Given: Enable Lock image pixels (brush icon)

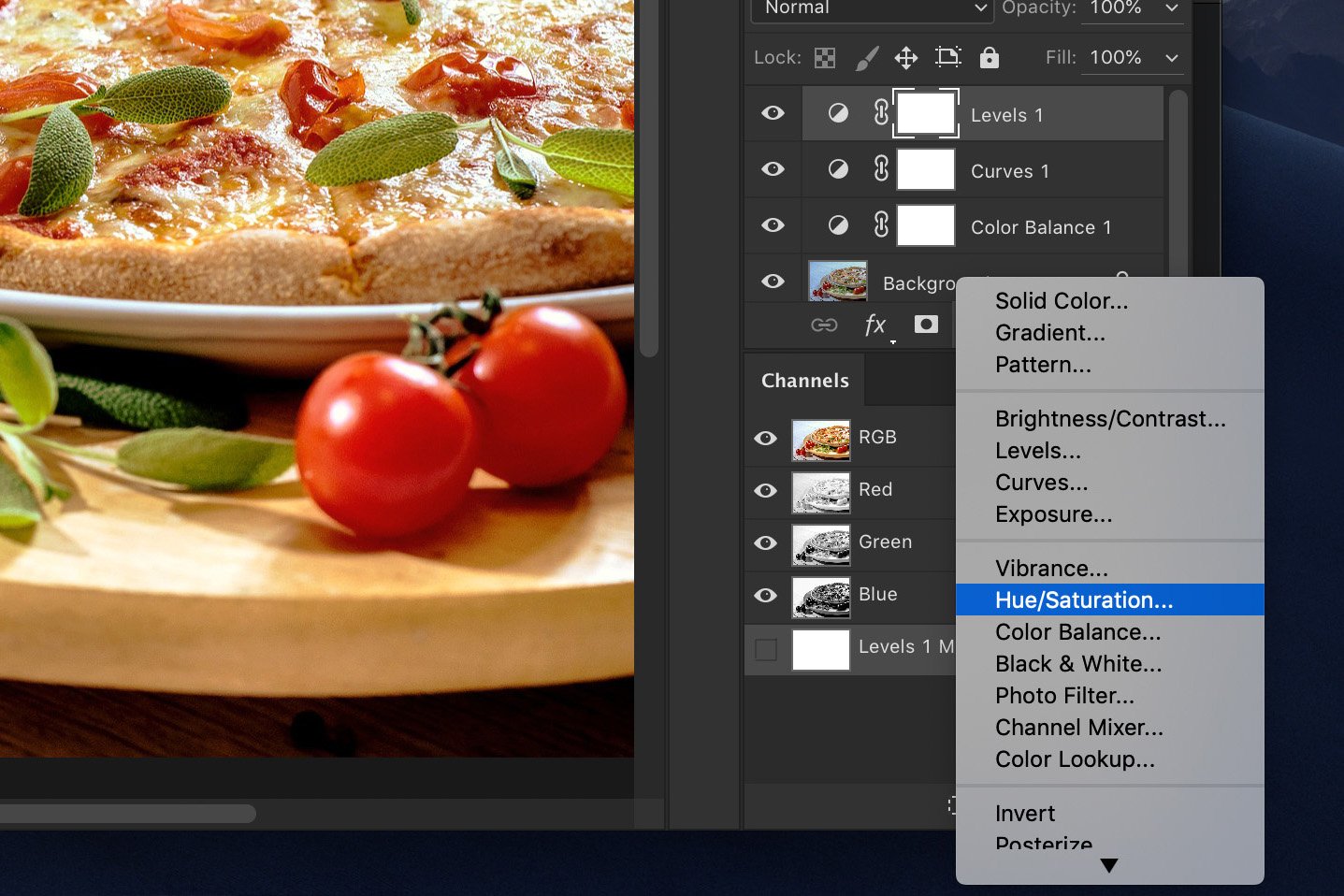Looking at the screenshot, I should pos(865,57).
